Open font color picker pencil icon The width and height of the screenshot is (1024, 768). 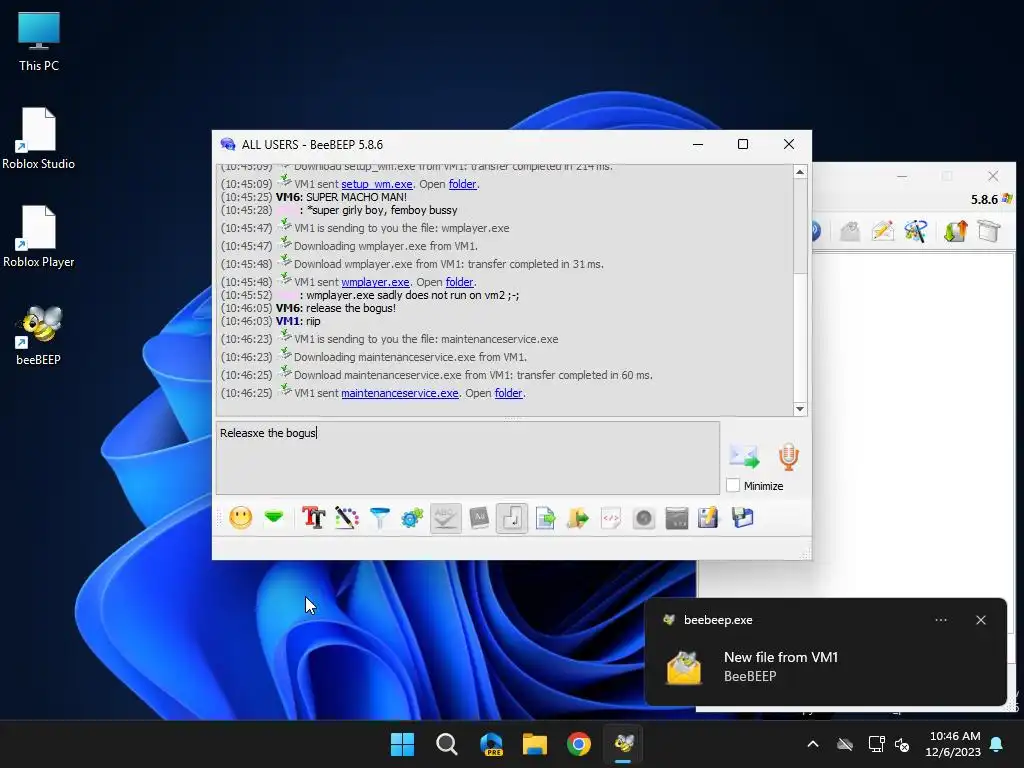coord(347,519)
